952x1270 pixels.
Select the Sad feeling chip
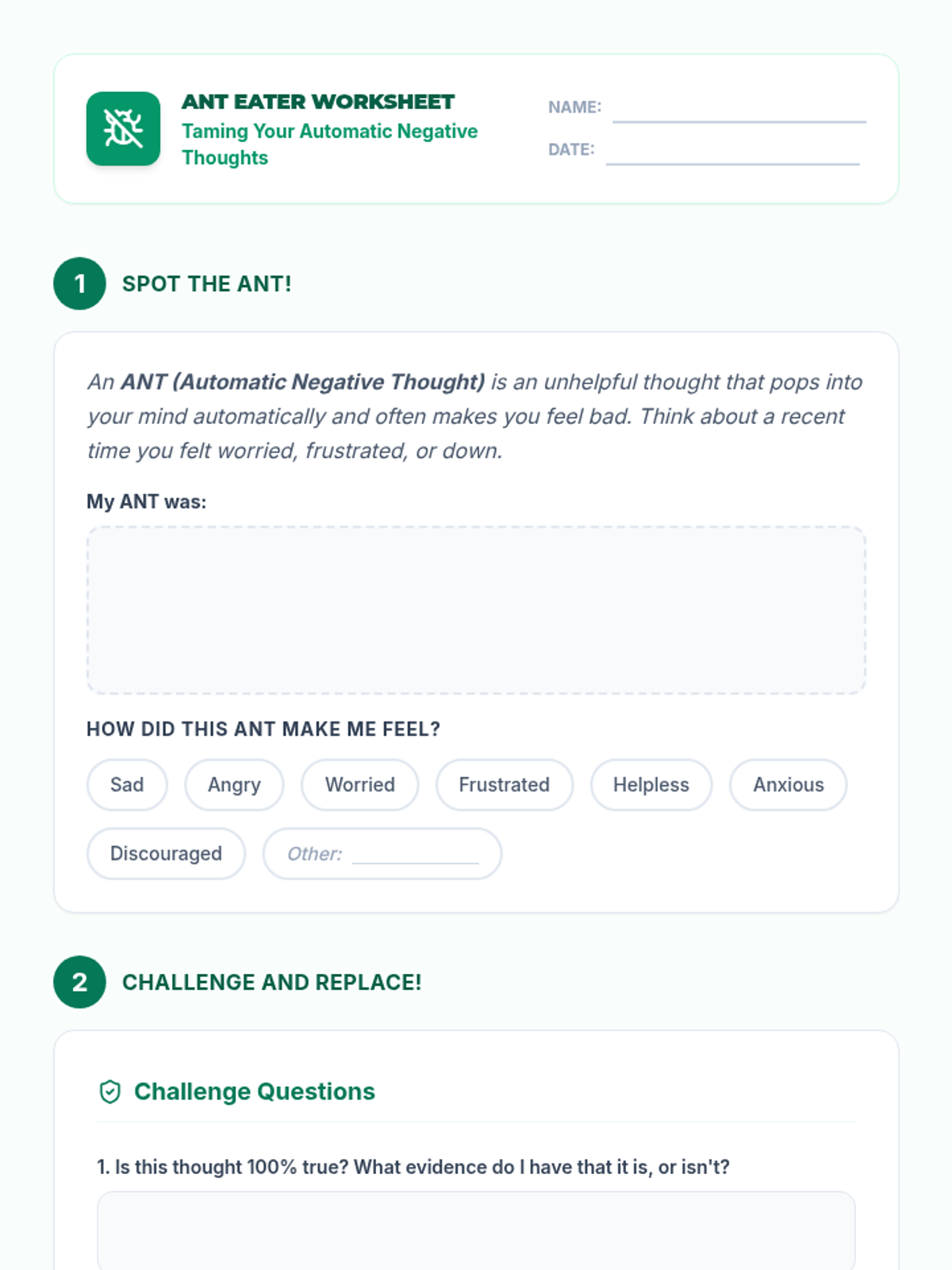pos(127,785)
